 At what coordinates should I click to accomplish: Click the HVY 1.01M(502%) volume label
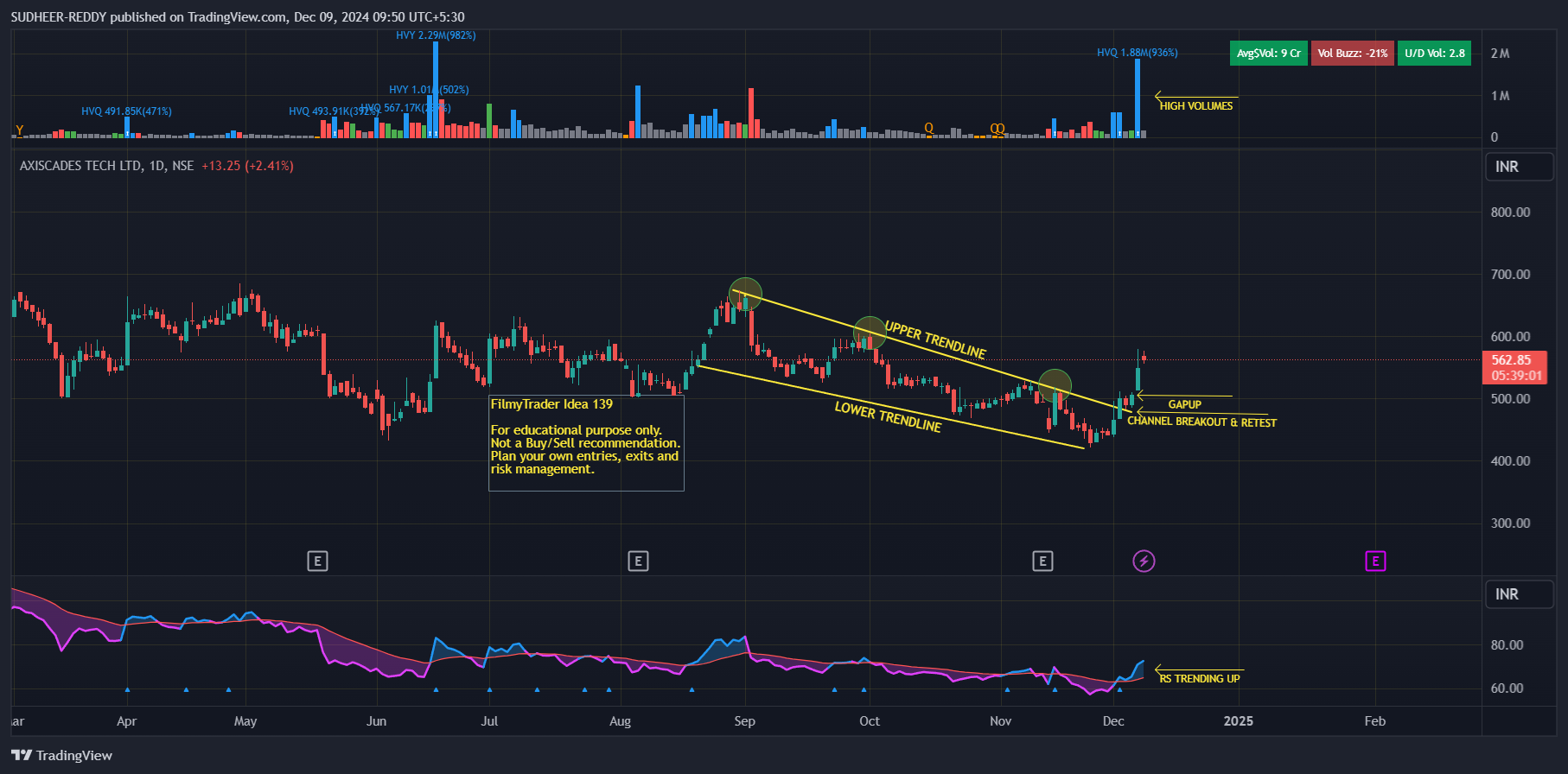point(429,90)
